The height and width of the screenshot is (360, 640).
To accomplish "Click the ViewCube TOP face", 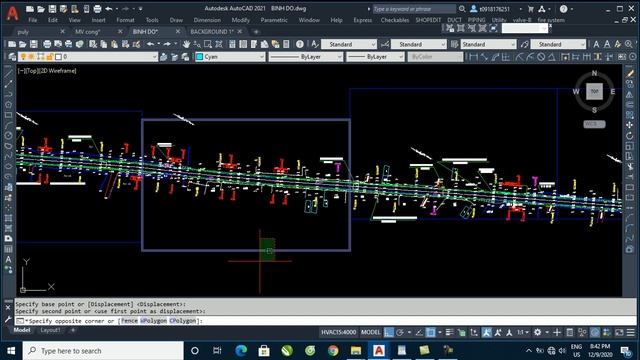I will (594, 91).
